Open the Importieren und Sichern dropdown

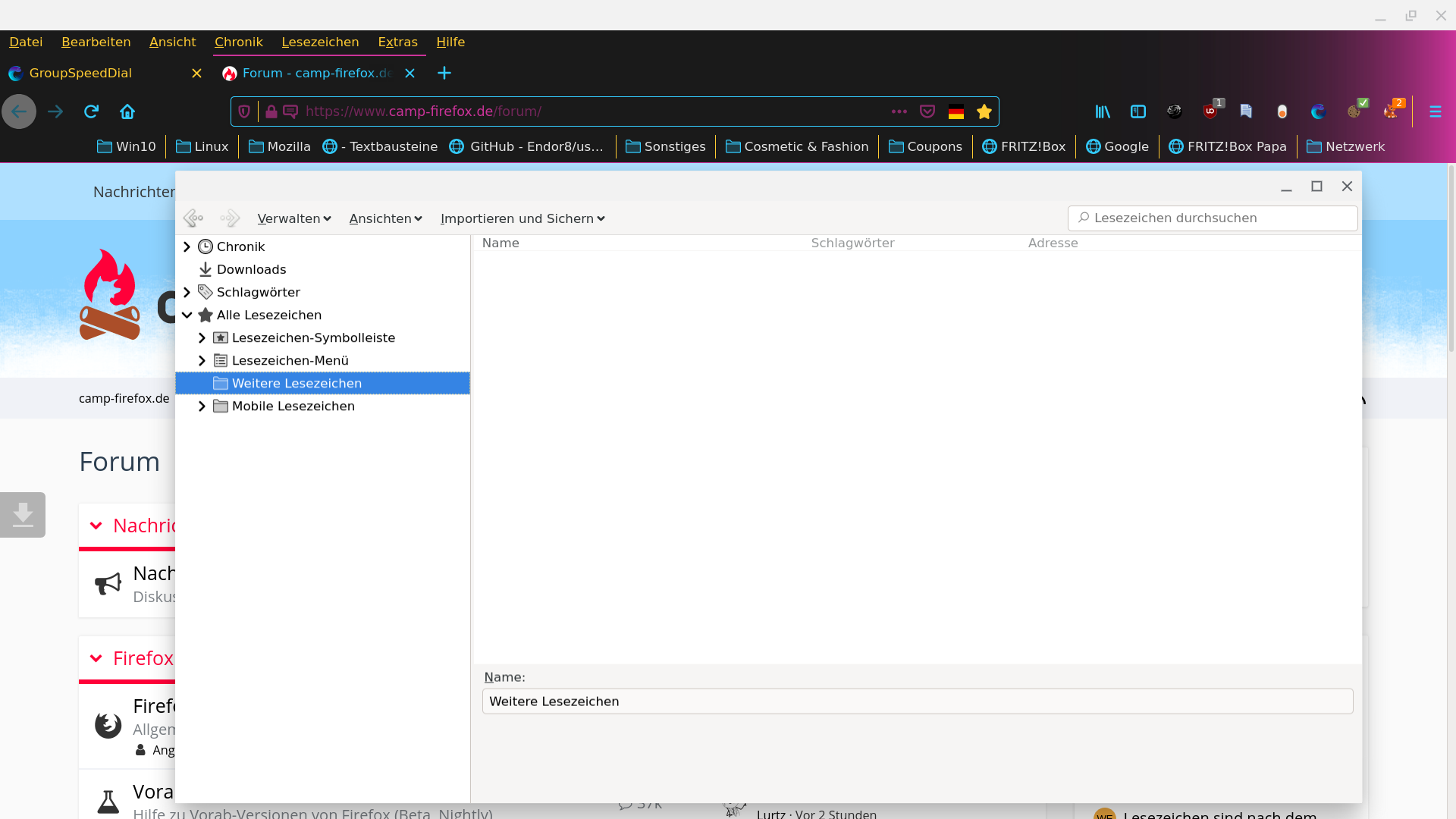522,218
